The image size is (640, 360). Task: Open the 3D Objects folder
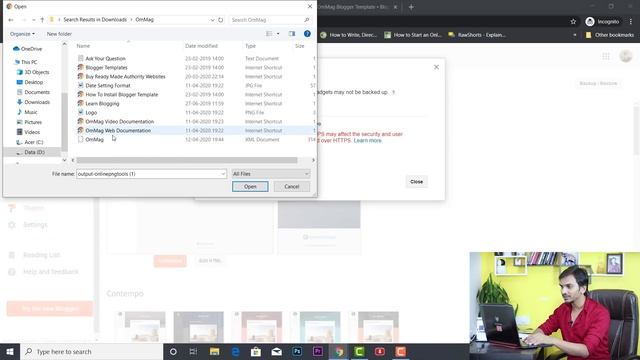[x=33, y=72]
